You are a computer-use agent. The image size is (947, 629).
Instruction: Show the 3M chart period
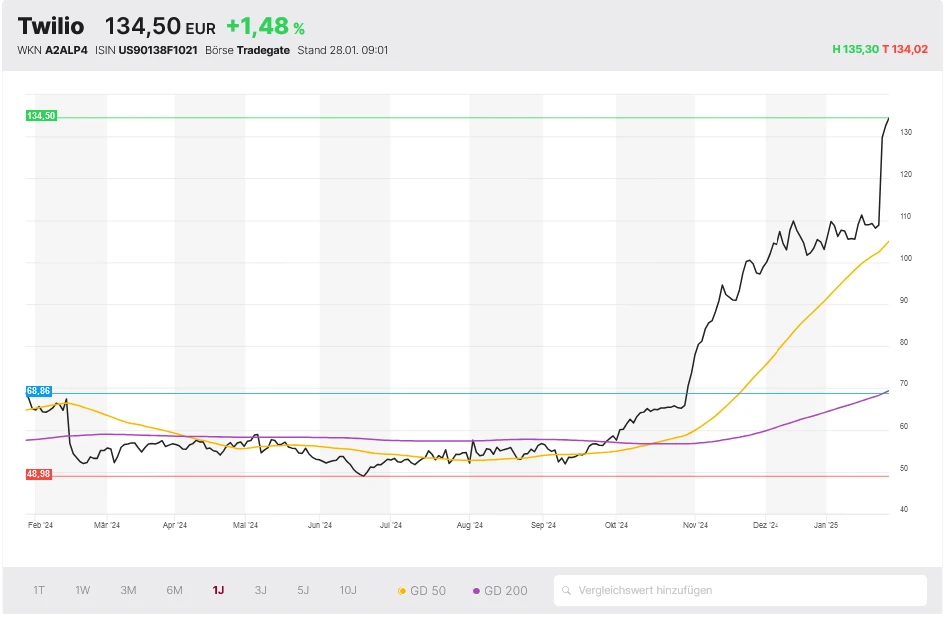pos(128,590)
